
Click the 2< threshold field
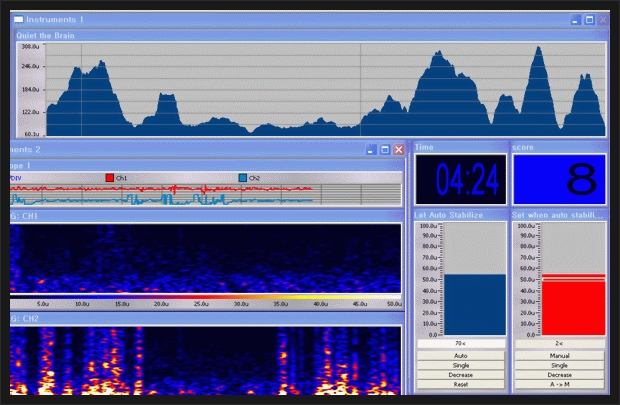point(560,343)
